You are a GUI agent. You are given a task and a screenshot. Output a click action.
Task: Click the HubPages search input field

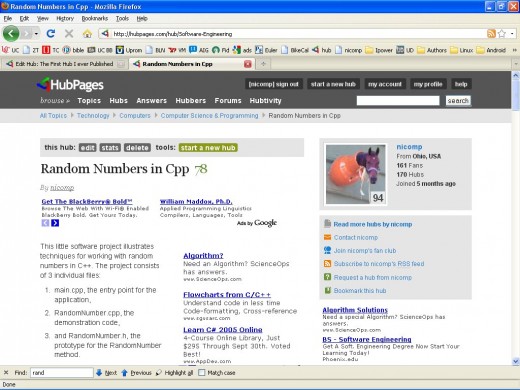coord(398,101)
